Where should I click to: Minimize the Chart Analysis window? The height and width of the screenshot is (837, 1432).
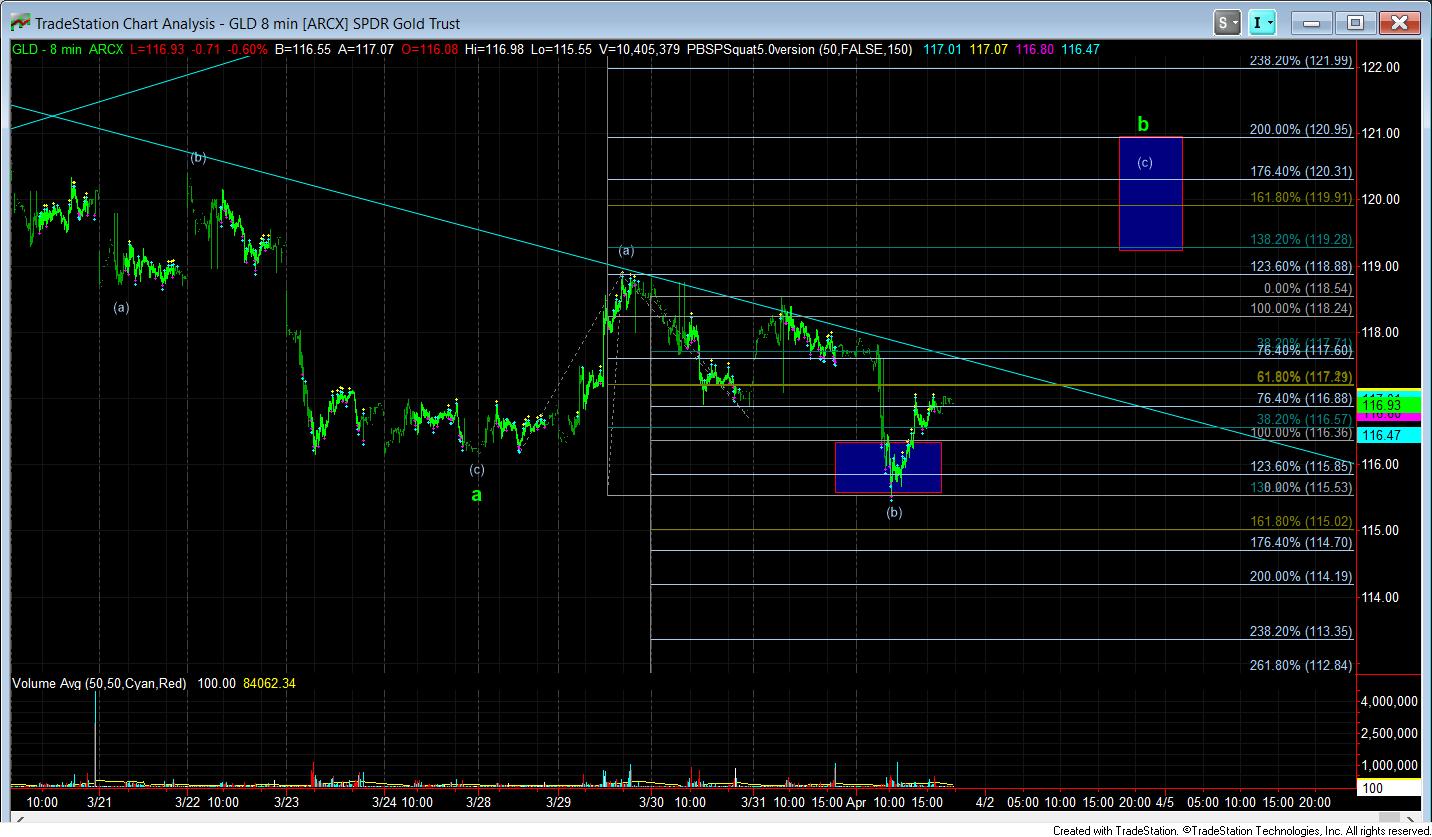tap(1312, 22)
